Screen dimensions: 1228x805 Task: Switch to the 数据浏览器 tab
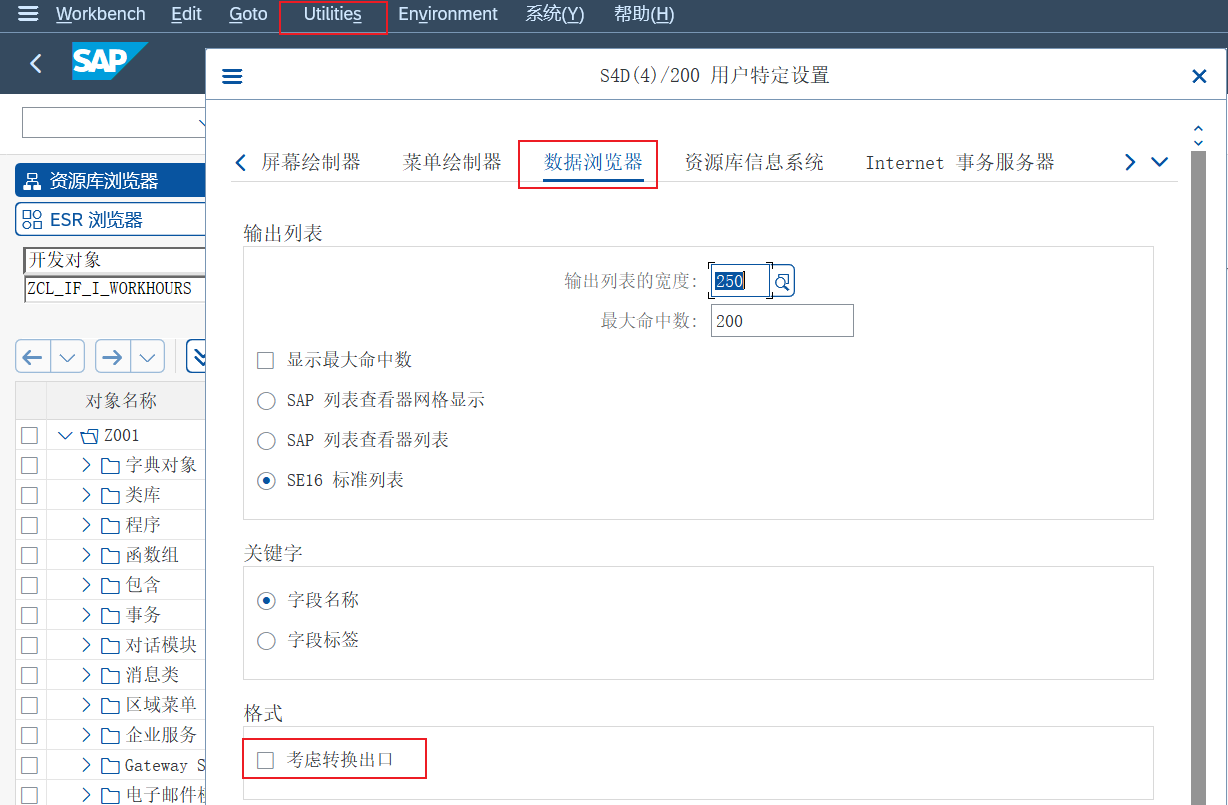pyautogui.click(x=593, y=162)
